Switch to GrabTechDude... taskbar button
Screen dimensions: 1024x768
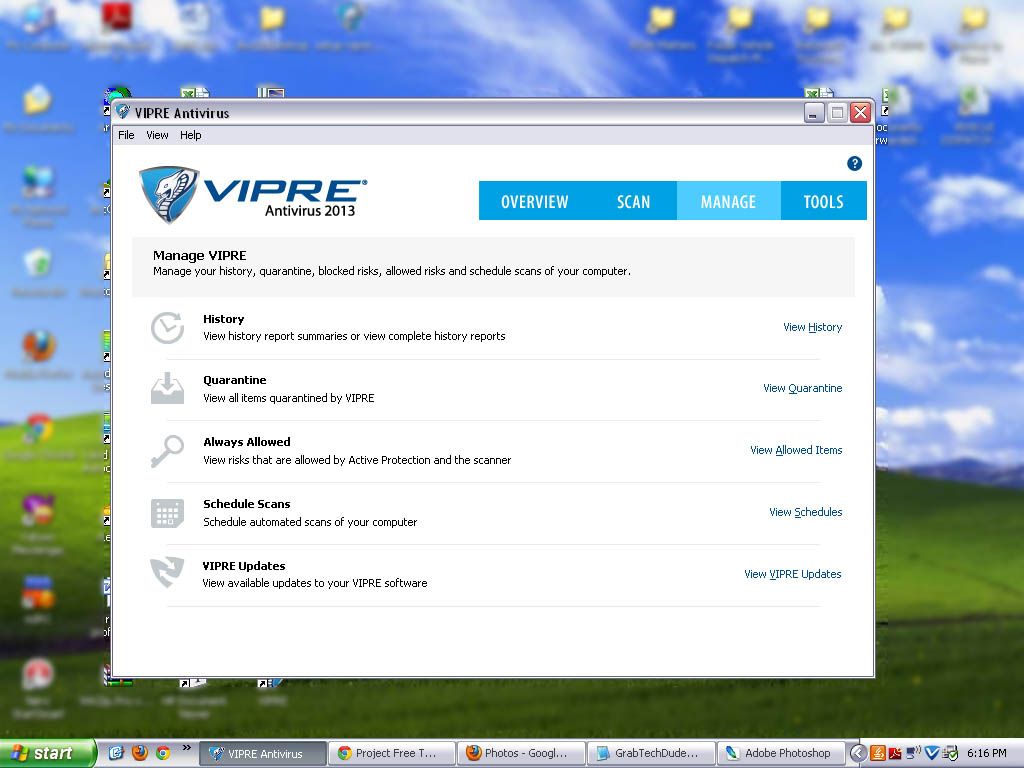(x=650, y=753)
